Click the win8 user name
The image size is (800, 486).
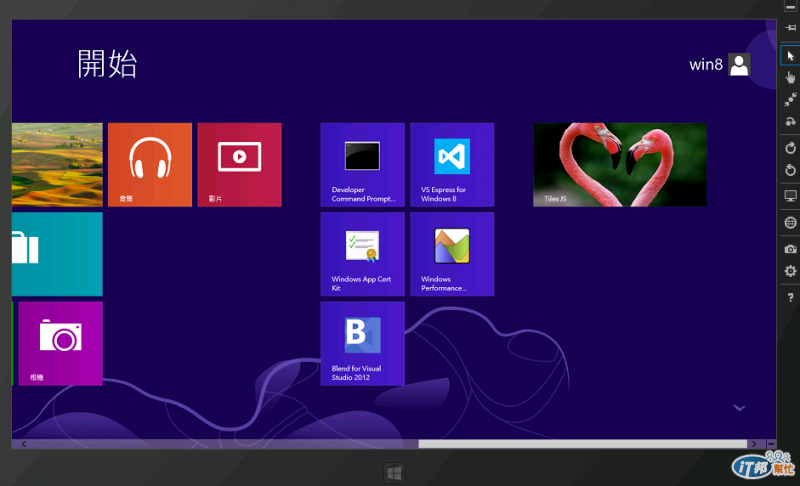[706, 65]
